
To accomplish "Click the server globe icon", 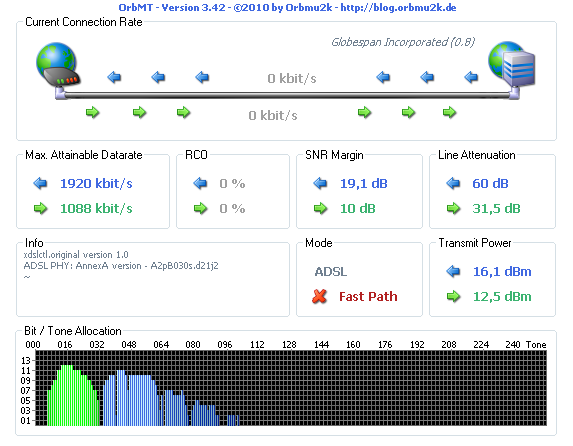I will click(x=512, y=64).
